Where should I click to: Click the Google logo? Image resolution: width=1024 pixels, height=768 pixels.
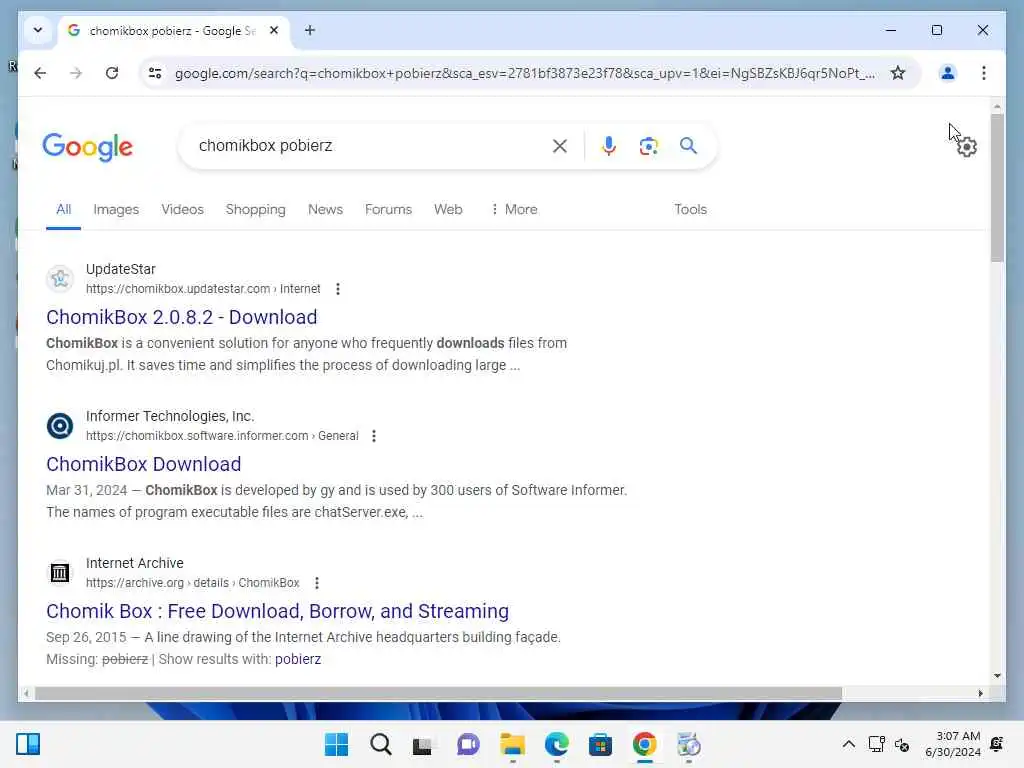click(x=88, y=147)
